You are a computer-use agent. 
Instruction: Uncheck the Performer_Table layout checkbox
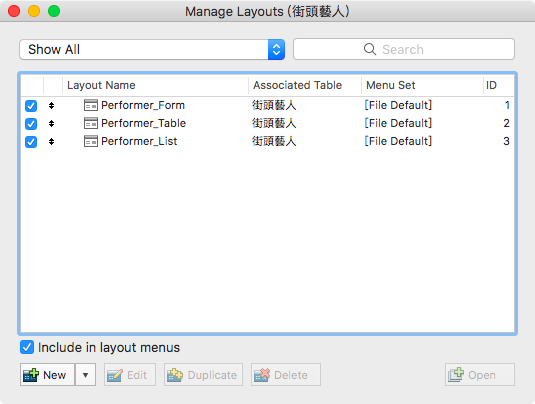[31, 124]
